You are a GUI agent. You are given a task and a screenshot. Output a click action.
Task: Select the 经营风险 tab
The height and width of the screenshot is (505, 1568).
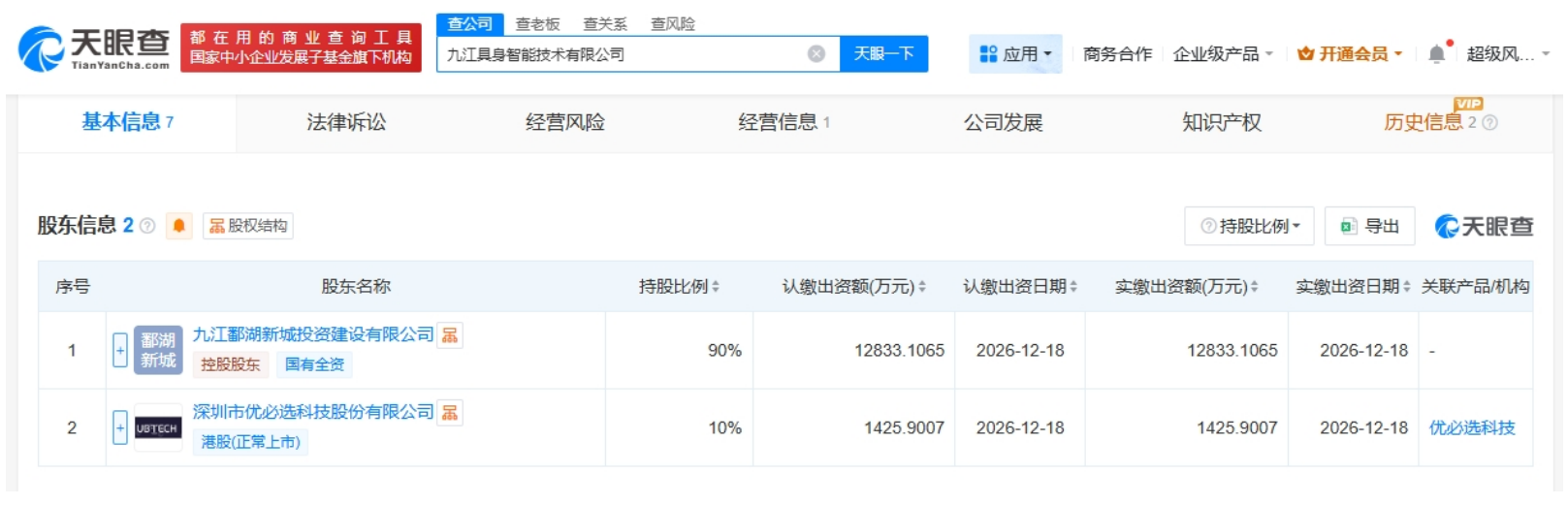pyautogui.click(x=565, y=122)
